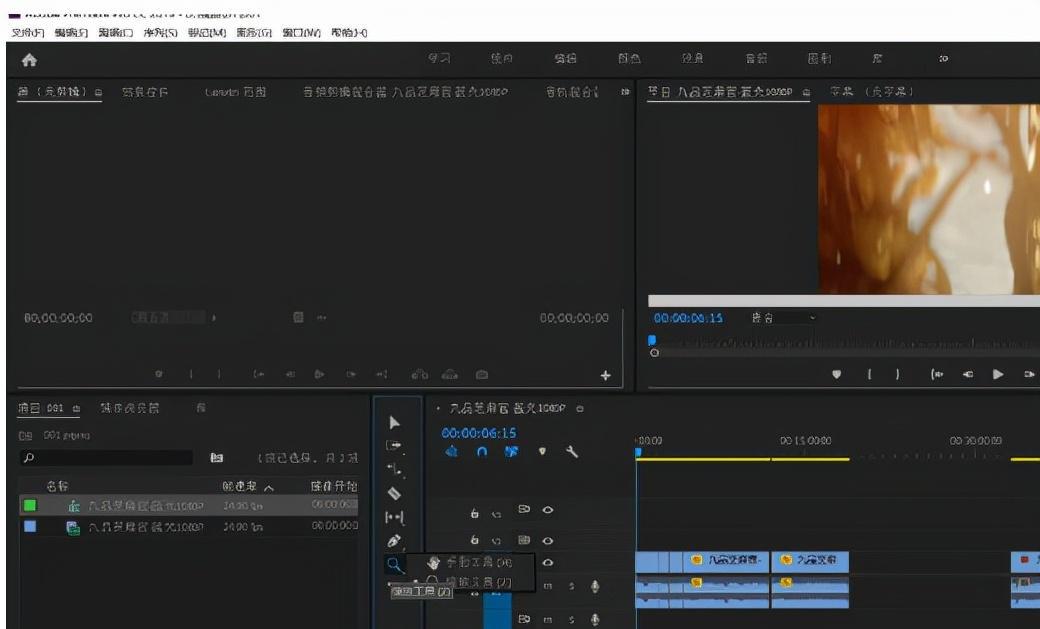Click the project search input field

tap(106, 458)
